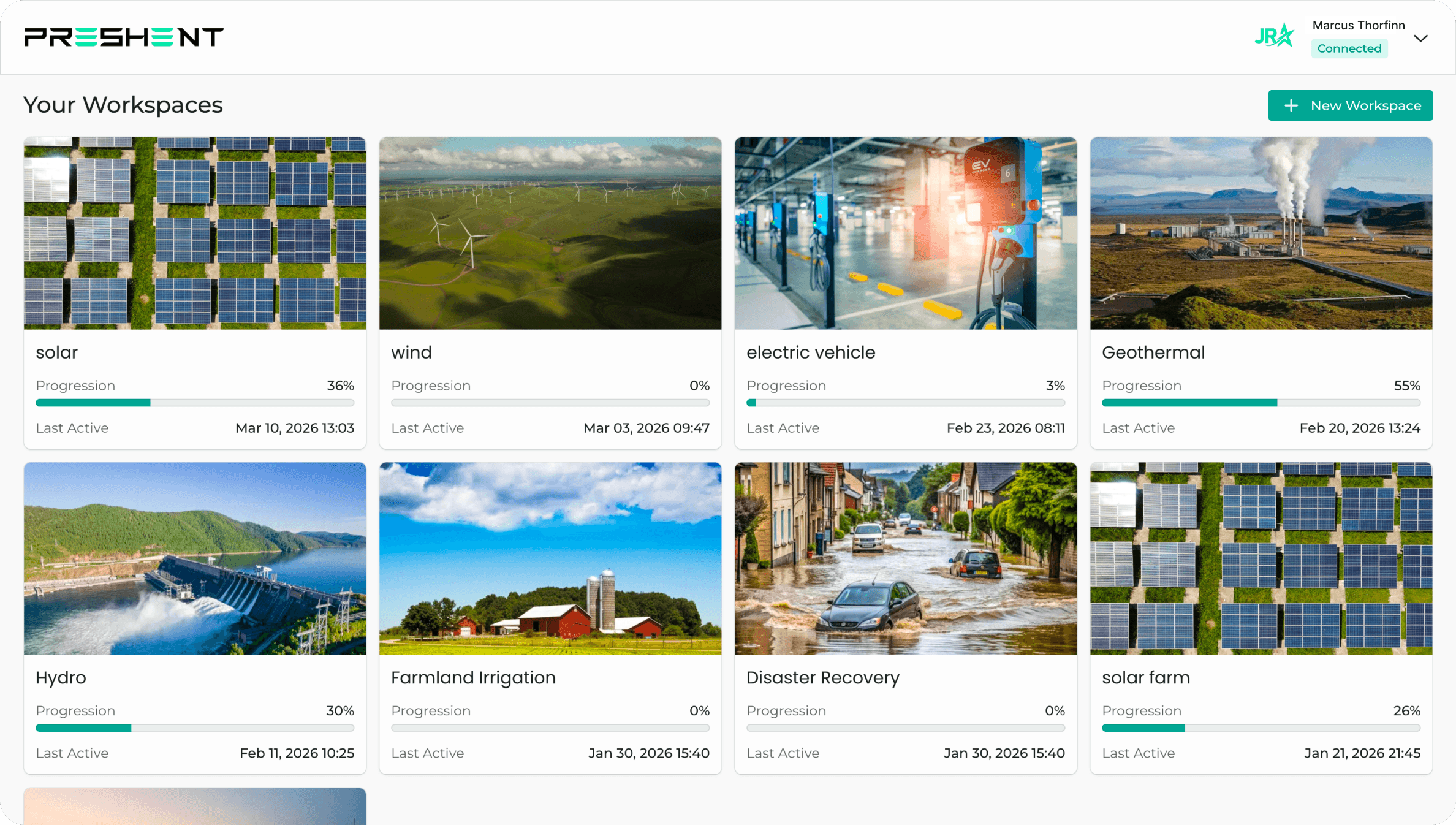Open the Farmland Irrigation workspace image
This screenshot has width=1456, height=825.
pyautogui.click(x=550, y=558)
